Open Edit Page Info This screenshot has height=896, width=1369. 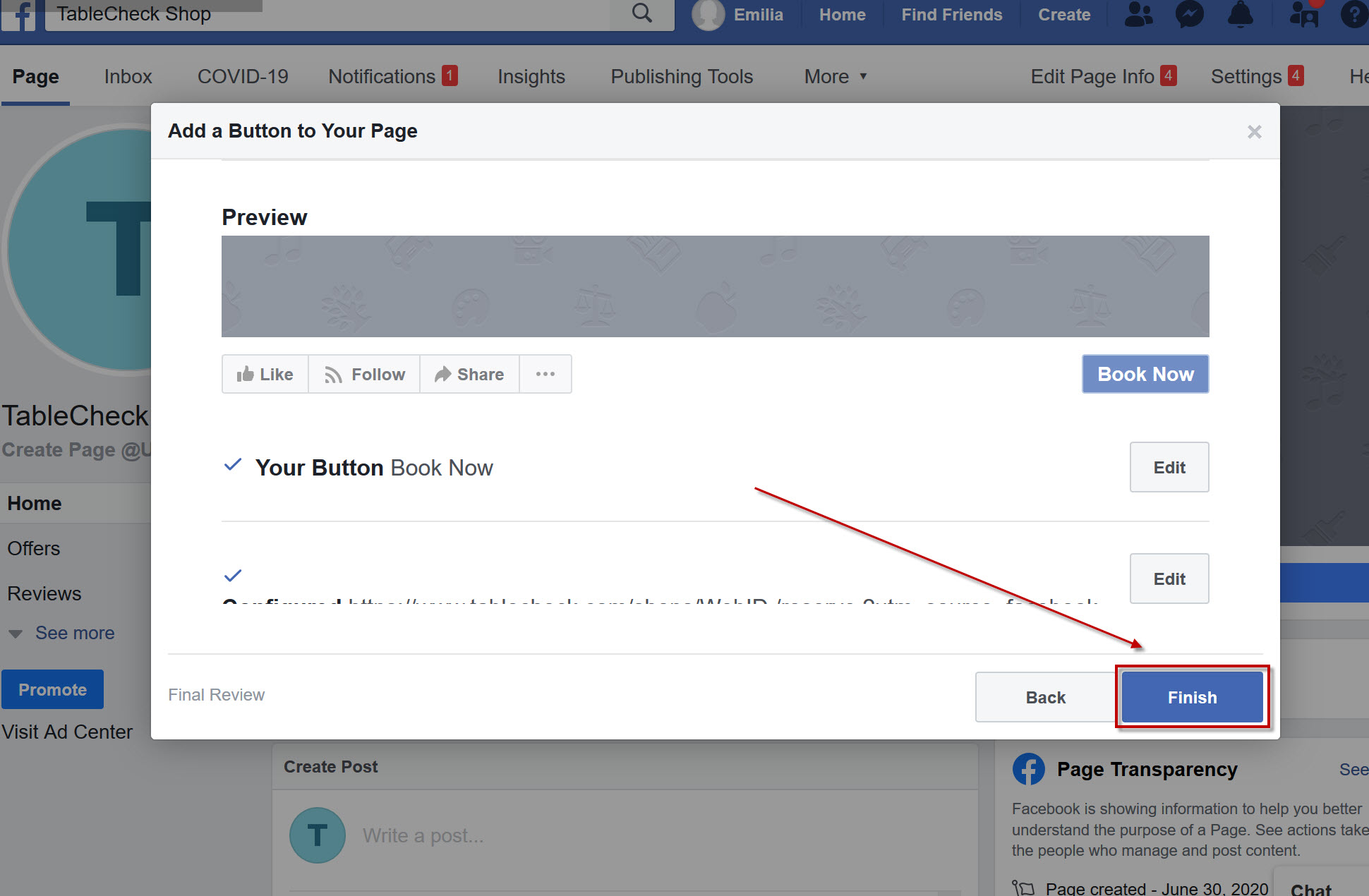click(1103, 76)
